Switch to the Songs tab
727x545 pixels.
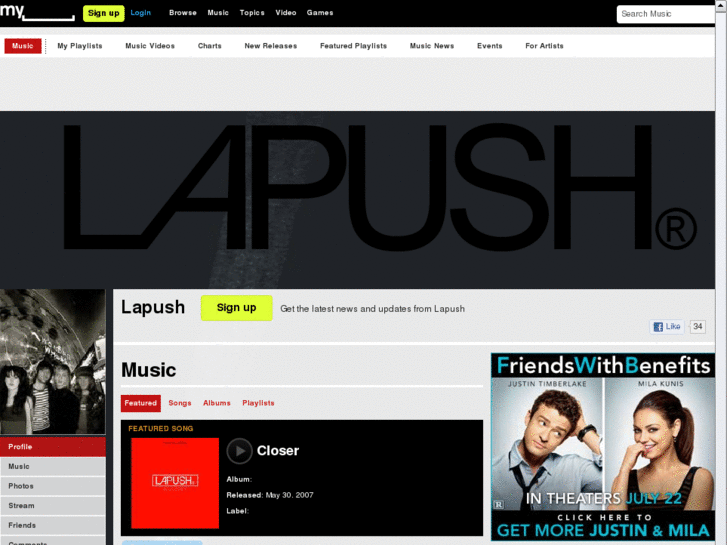pyautogui.click(x=180, y=403)
